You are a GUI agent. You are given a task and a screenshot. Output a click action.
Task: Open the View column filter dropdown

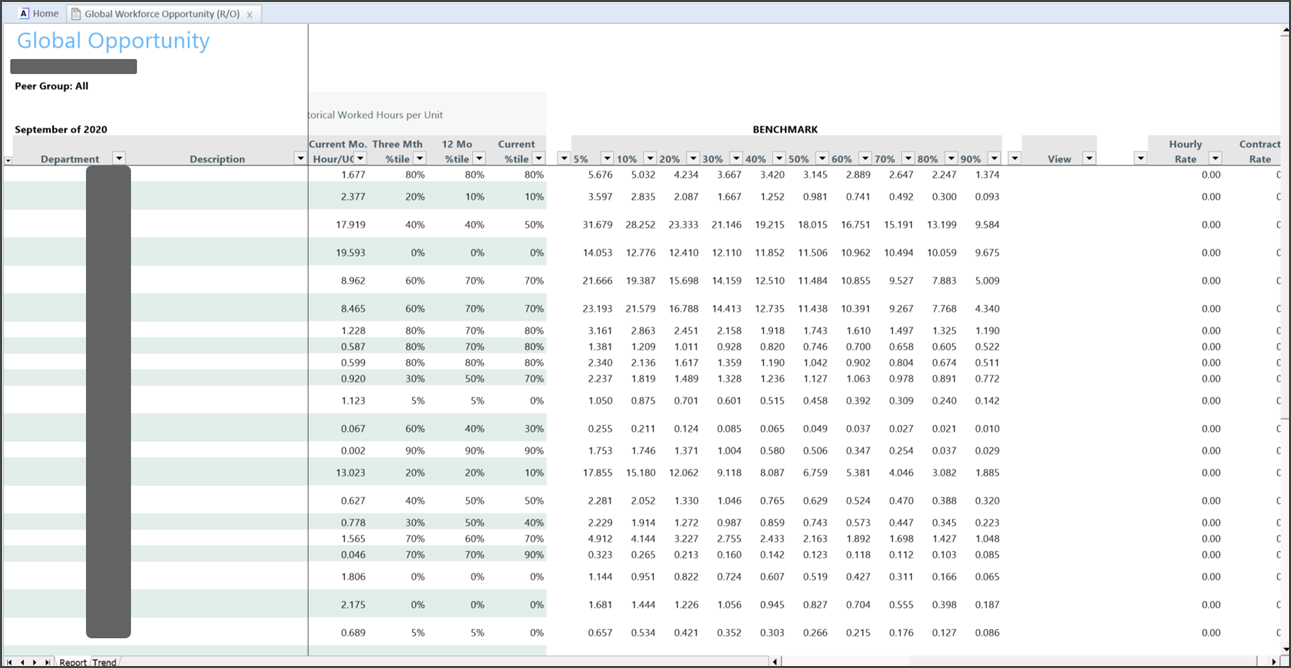coord(1089,158)
